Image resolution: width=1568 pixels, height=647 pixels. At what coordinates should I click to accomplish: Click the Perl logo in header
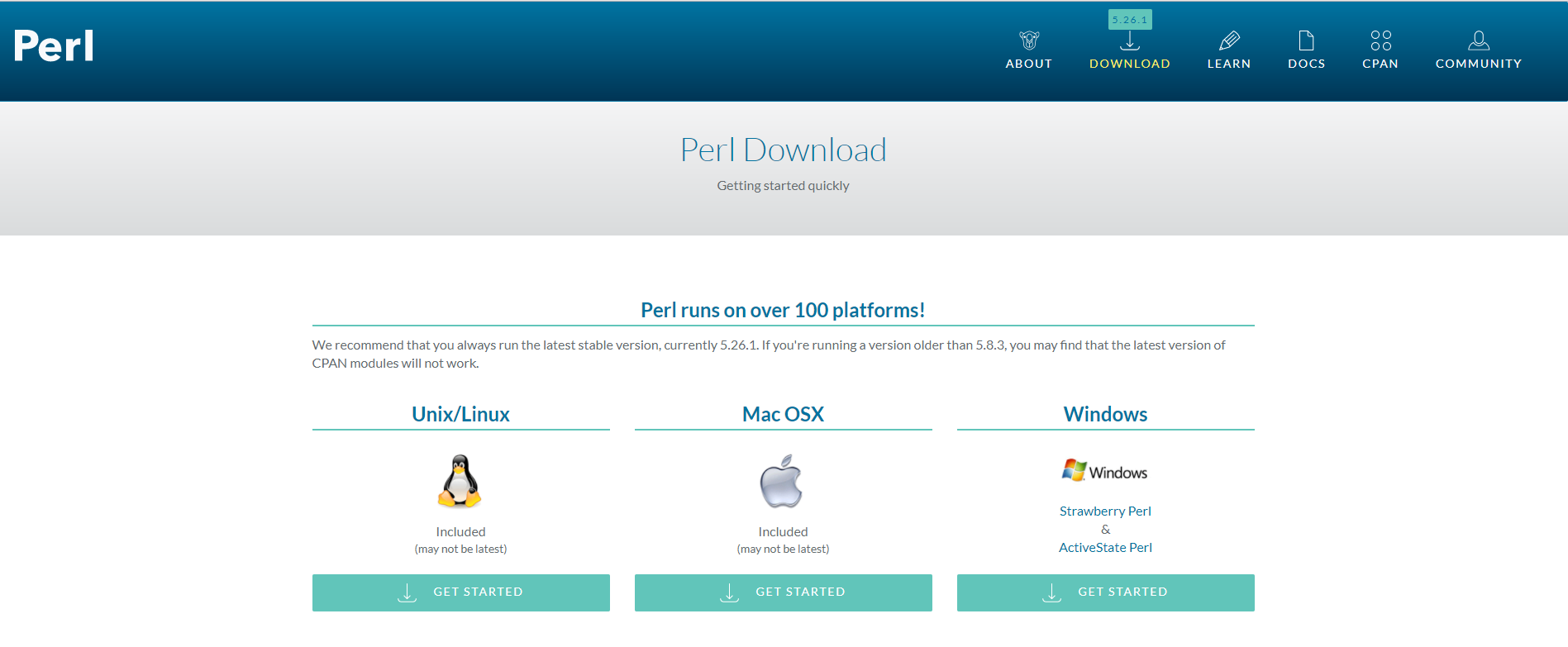pyautogui.click(x=54, y=45)
